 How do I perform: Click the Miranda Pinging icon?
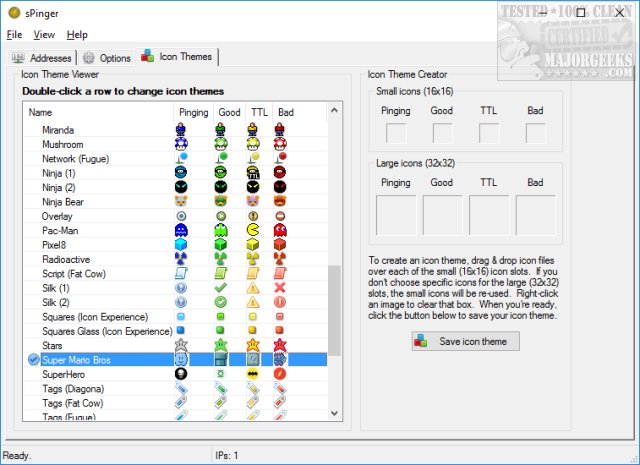coord(180,129)
